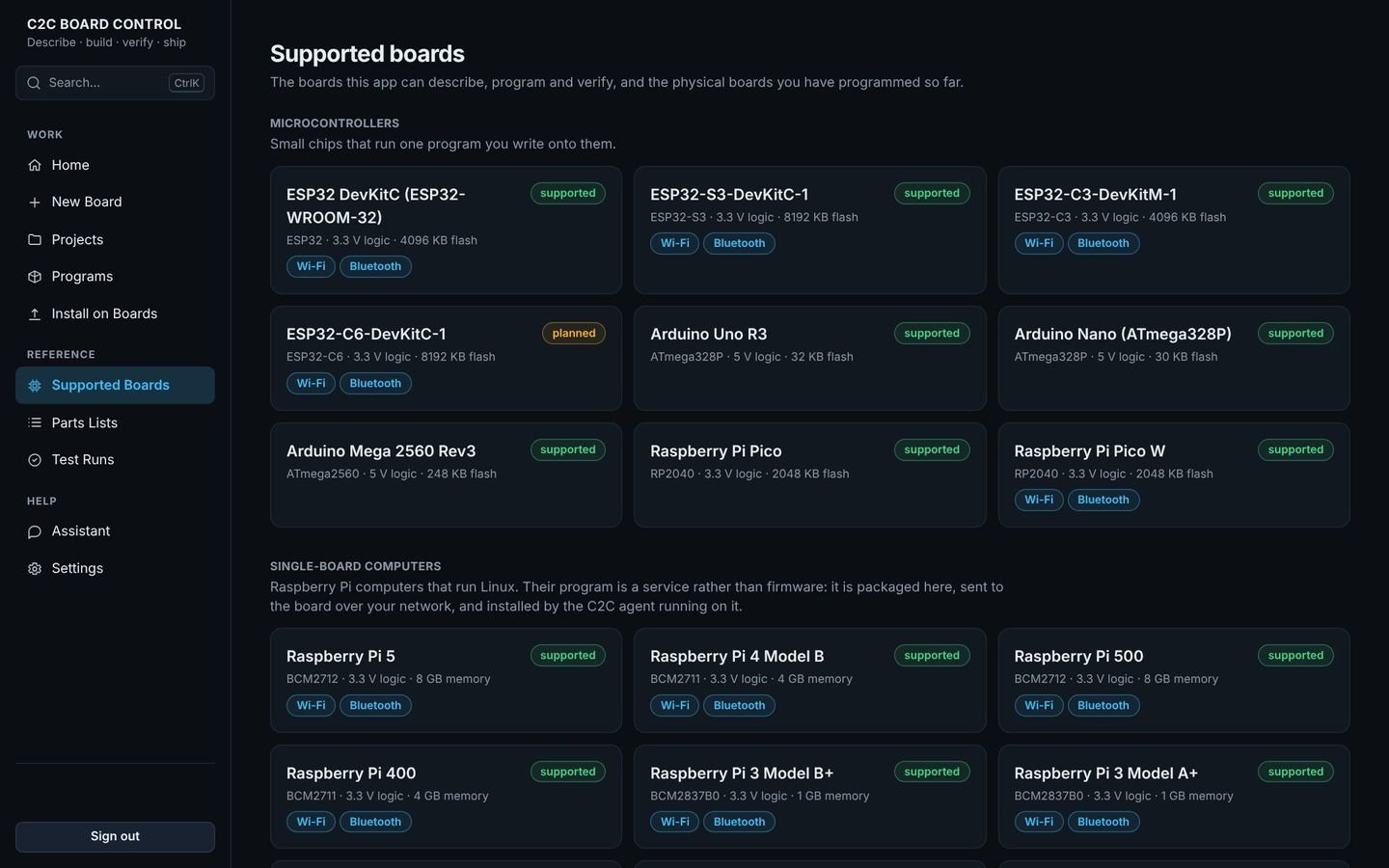Open the Arduino Nano (ATmega328P) card
The width and height of the screenshot is (1389, 868).
pos(1173,358)
